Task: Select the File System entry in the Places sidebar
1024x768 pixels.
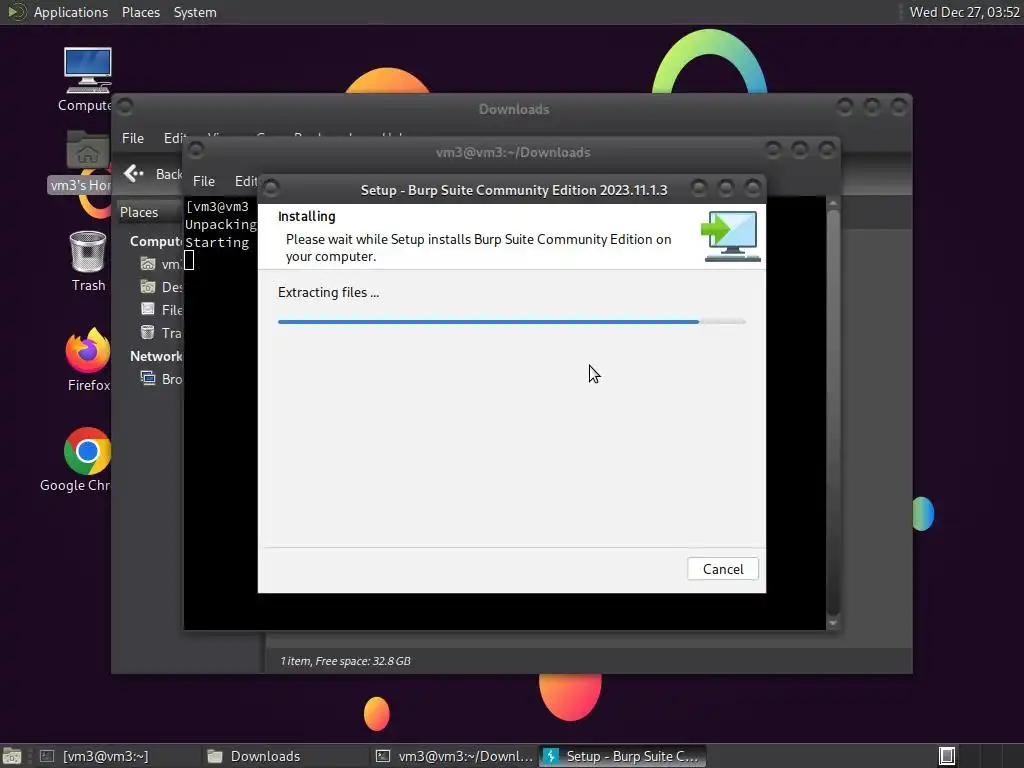Action: click(161, 310)
